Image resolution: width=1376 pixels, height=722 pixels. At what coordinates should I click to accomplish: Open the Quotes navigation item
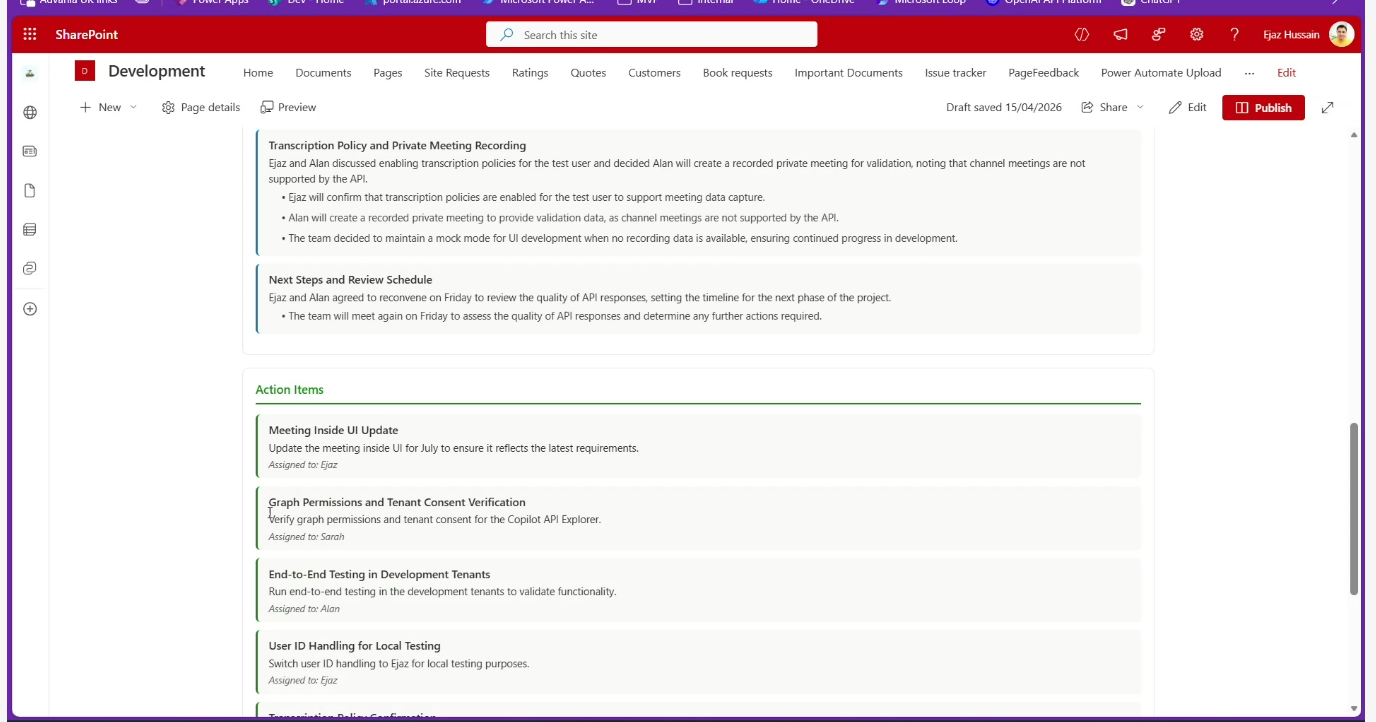588,73
